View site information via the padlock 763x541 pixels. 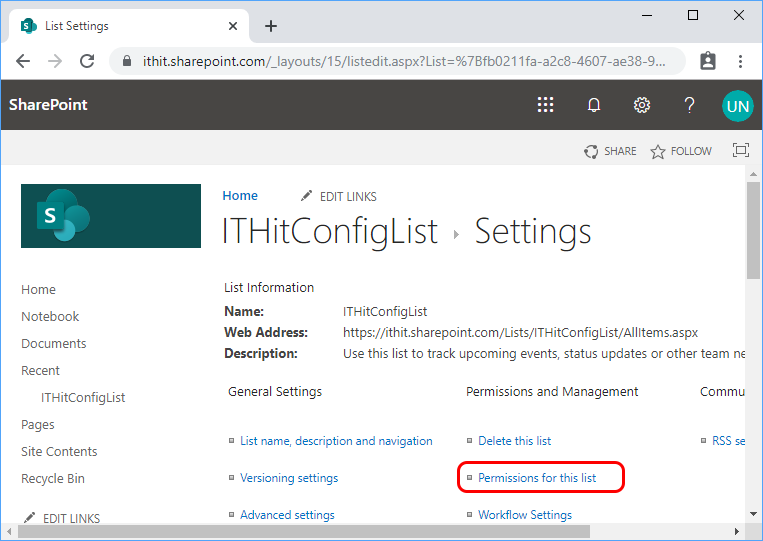(x=127, y=61)
